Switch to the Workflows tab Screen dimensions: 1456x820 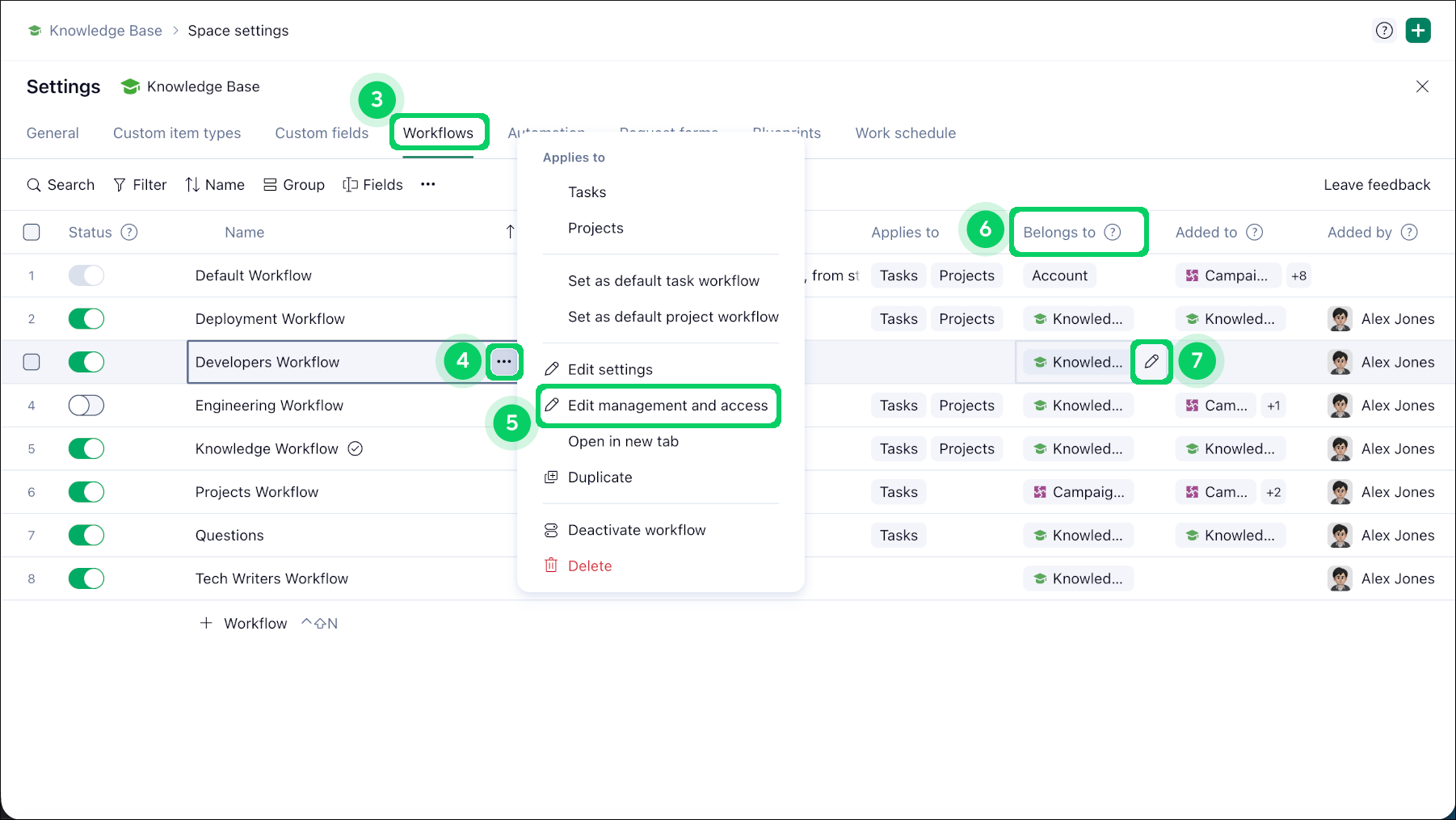439,132
